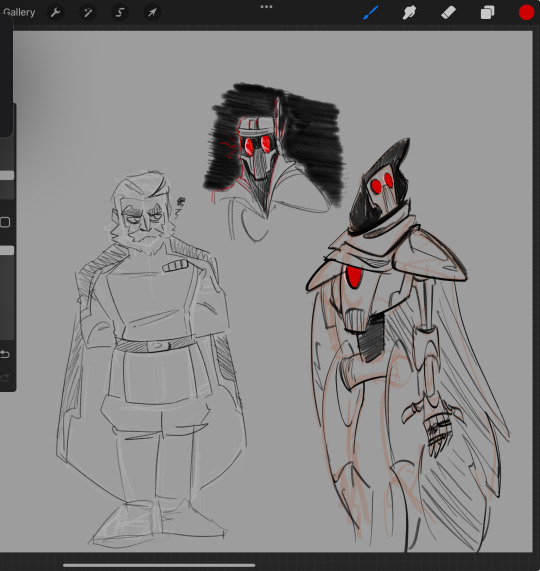
Task: Tap the iPad home indicator bar
Action: point(159,565)
